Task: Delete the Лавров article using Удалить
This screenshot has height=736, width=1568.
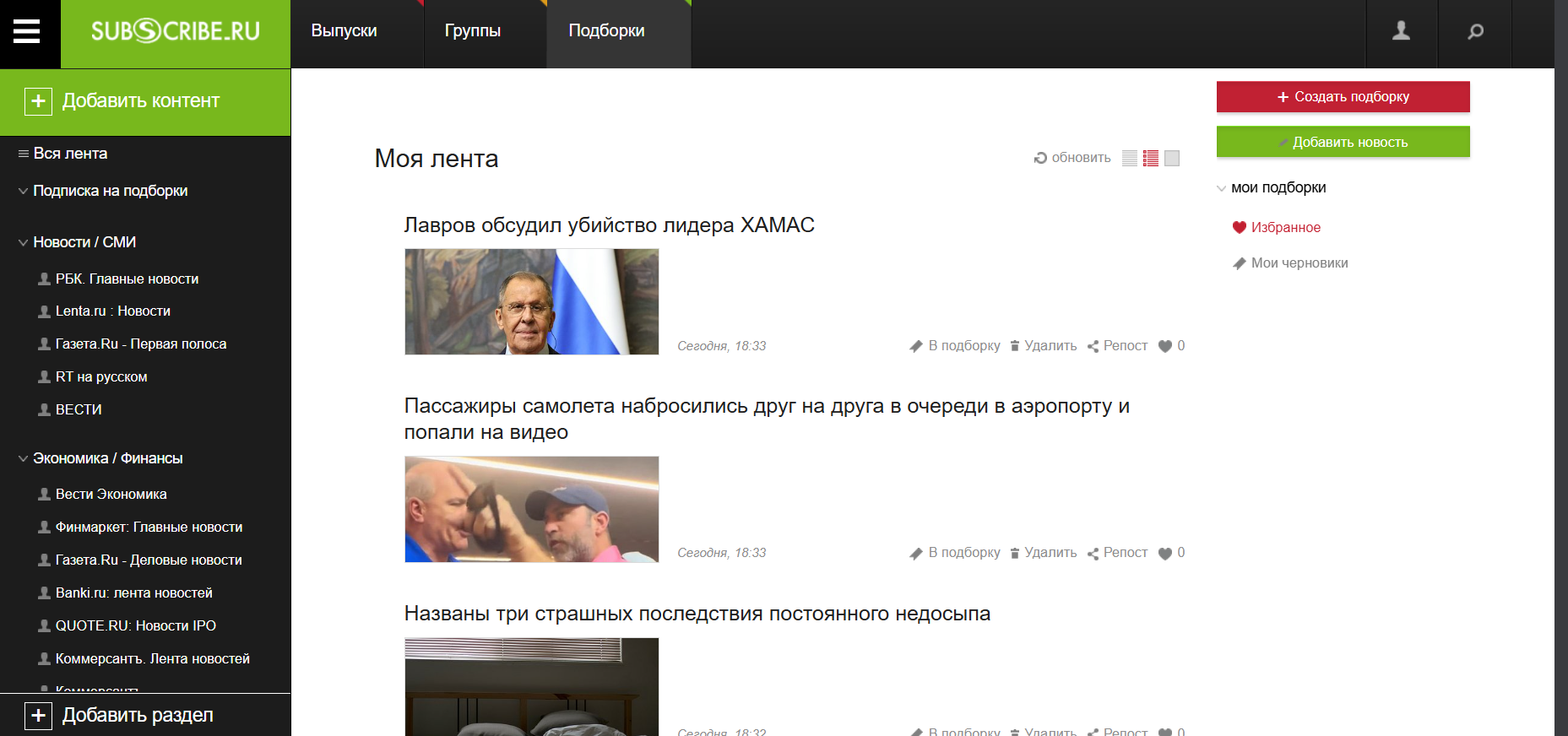Action: (1043, 346)
